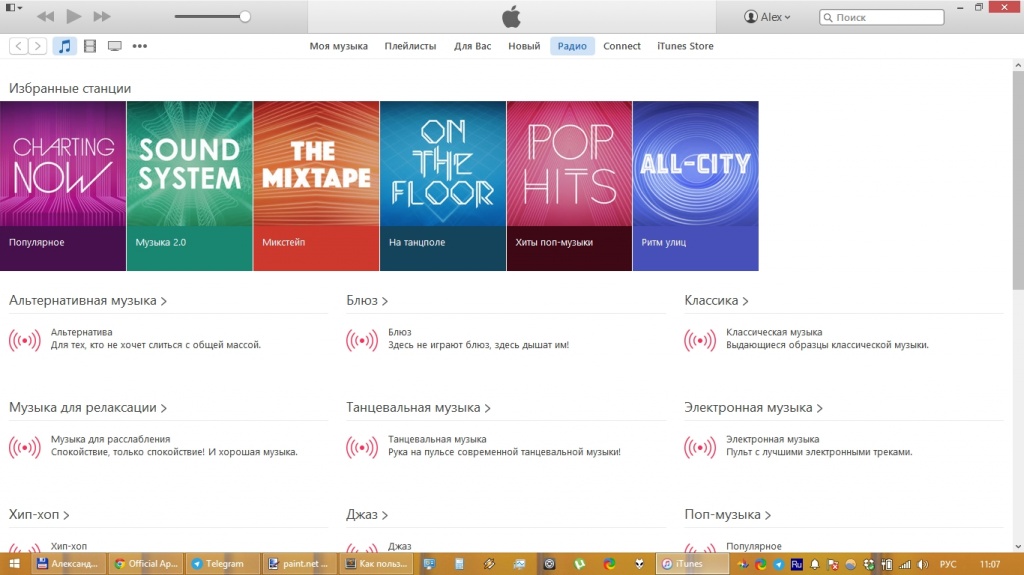Screen dimensions: 1024x575
Task: Open the Альтернатива station title
Action: point(82,332)
